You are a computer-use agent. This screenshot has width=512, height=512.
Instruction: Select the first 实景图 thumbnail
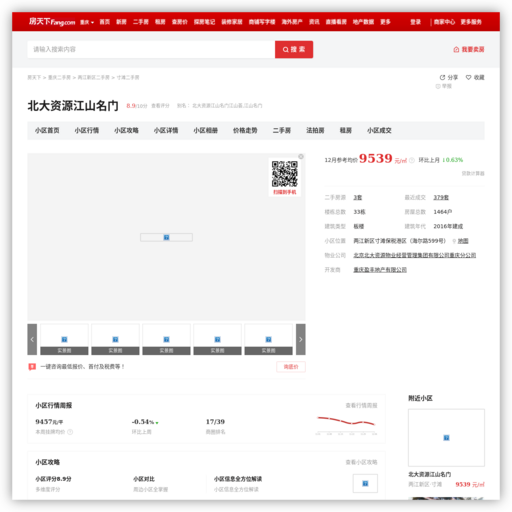64,339
